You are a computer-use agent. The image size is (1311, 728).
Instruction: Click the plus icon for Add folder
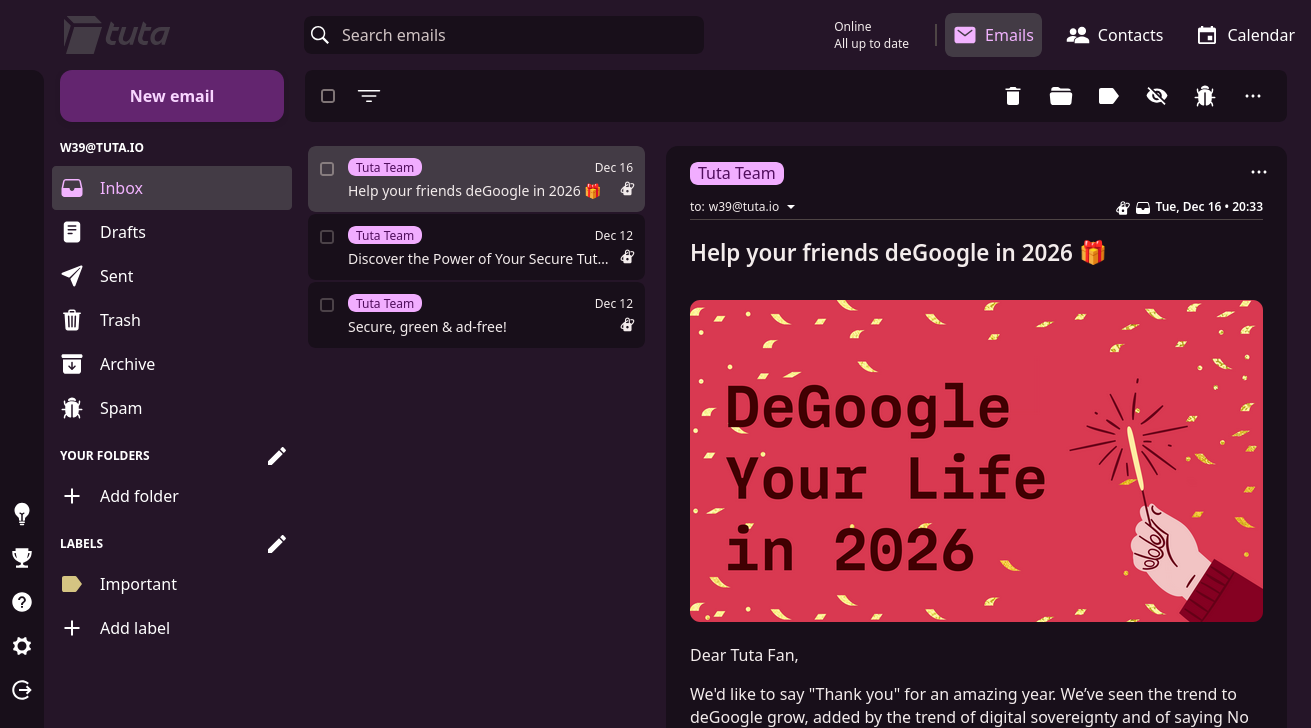coord(72,496)
